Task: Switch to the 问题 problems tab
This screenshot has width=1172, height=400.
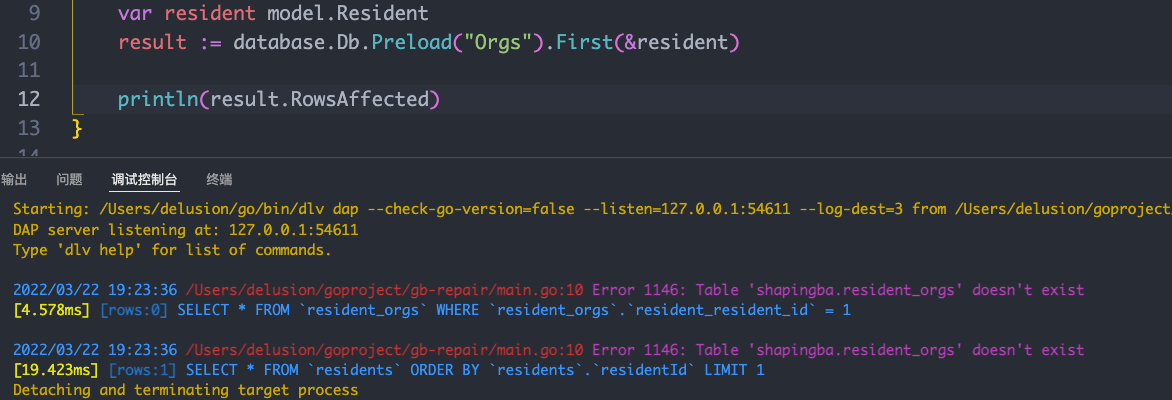Action: click(x=69, y=180)
